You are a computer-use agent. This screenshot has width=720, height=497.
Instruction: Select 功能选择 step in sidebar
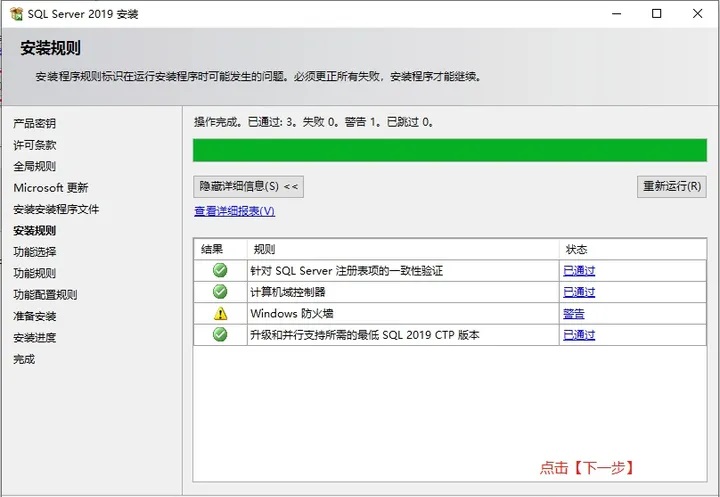click(x=34, y=252)
